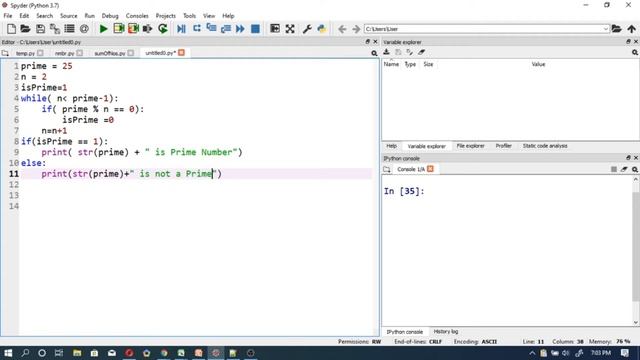The image size is (640, 360).
Task: Browse a working directory folder icon
Action: coord(616,29)
